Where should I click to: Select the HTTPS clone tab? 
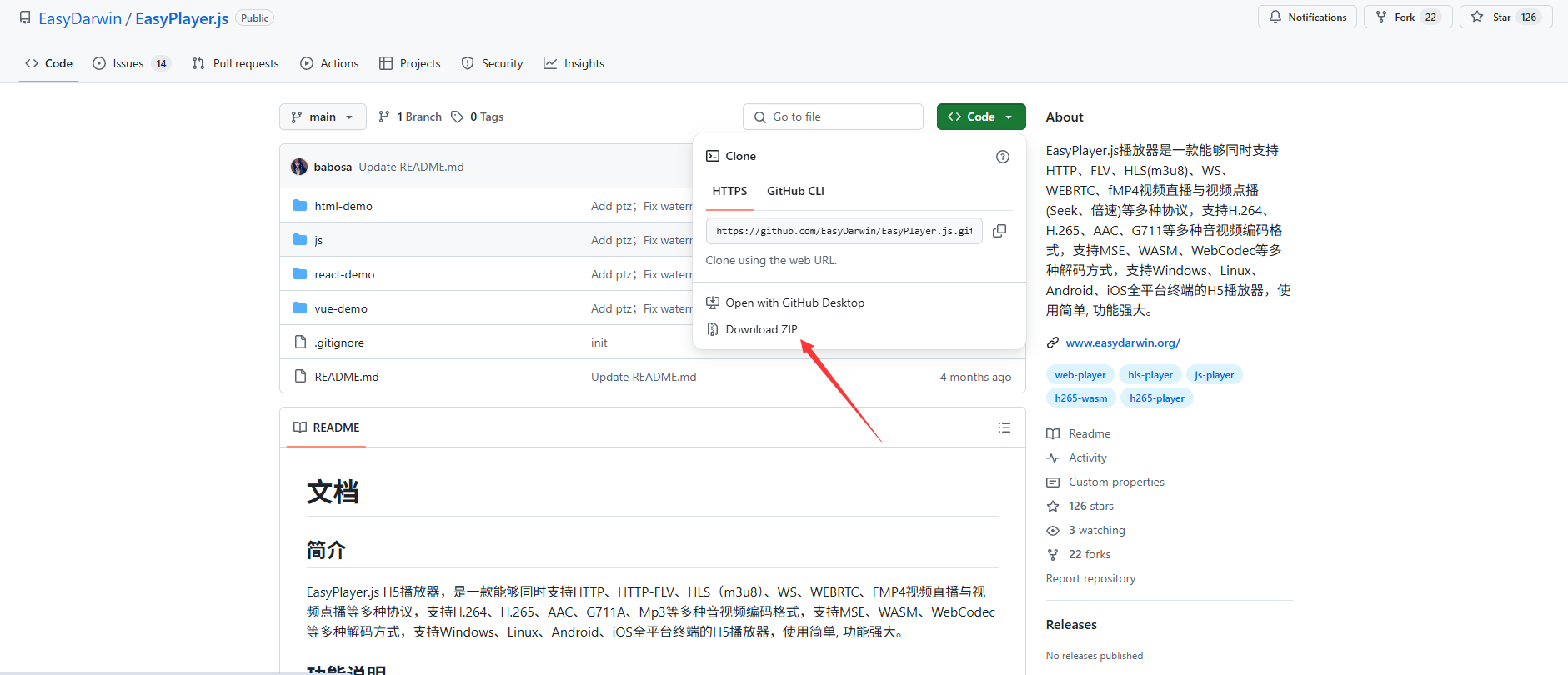729,191
